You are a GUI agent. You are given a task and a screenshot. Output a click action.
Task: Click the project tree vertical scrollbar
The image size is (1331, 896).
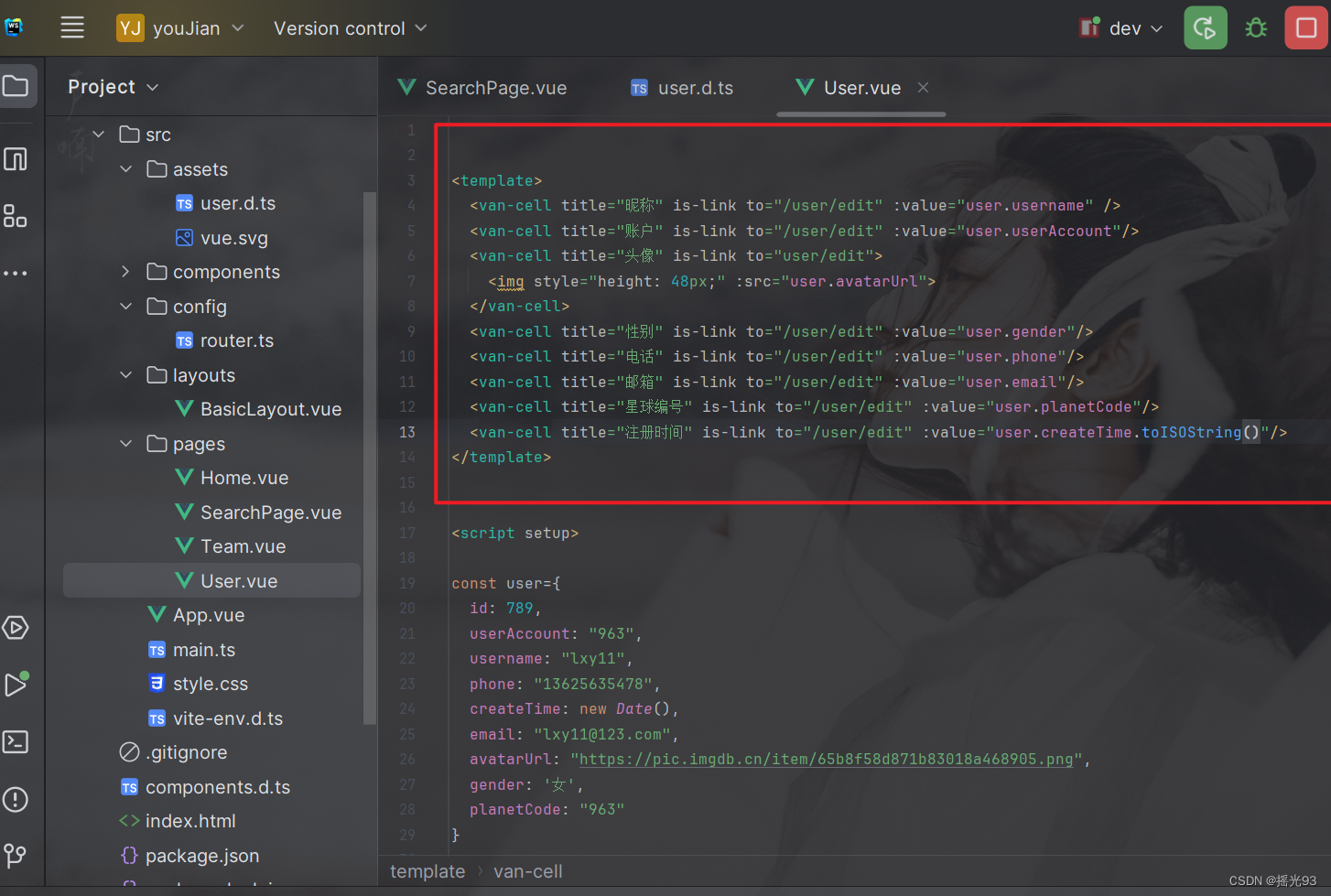point(370,458)
